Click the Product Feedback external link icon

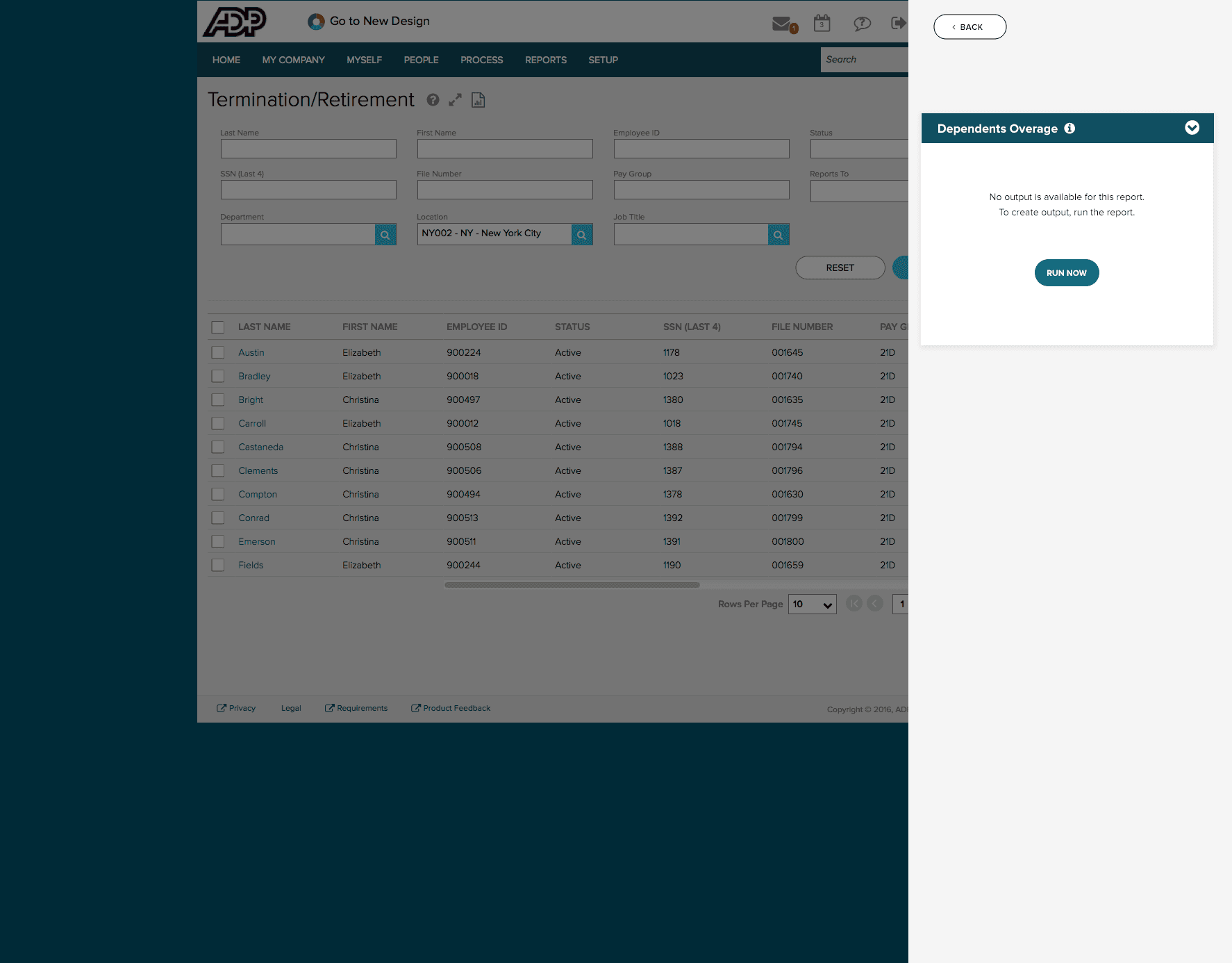(416, 708)
